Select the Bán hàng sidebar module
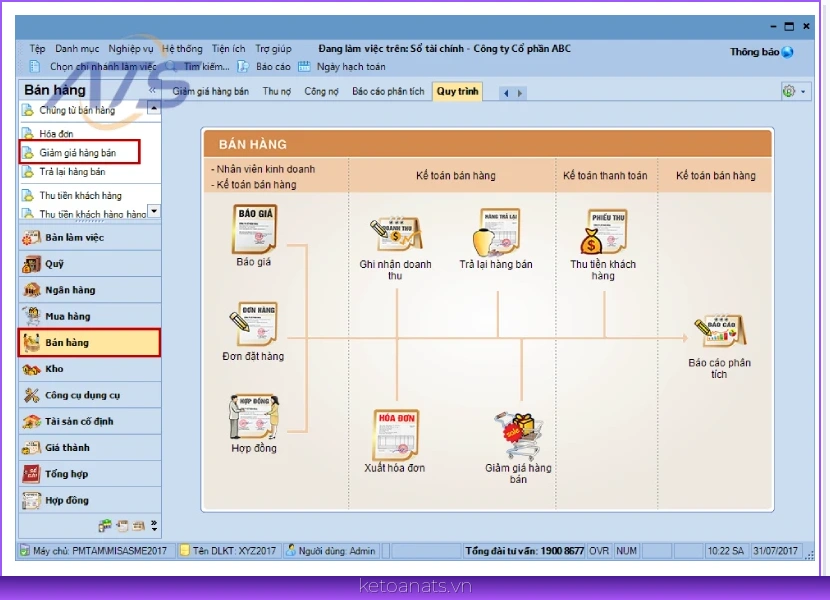Image resolution: width=830 pixels, height=600 pixels. point(89,342)
